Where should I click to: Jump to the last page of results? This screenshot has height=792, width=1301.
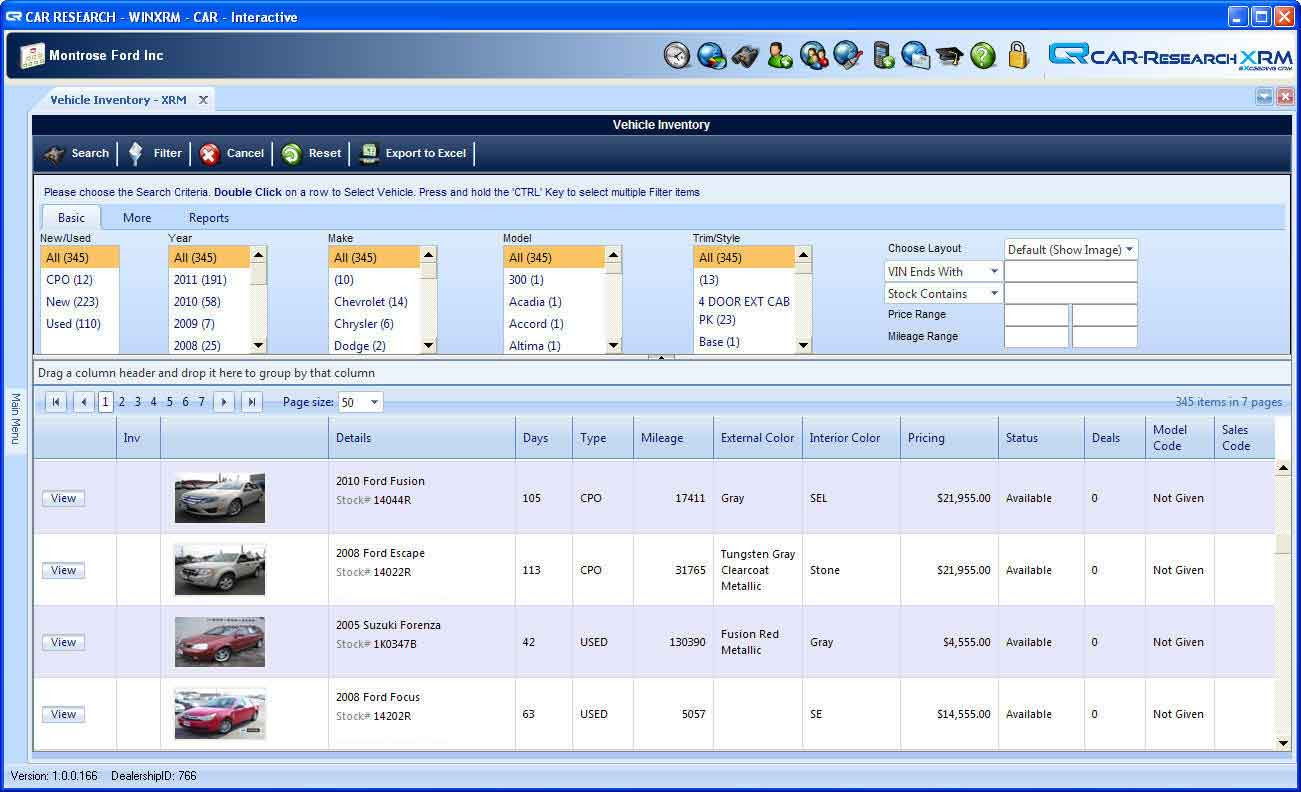(252, 402)
